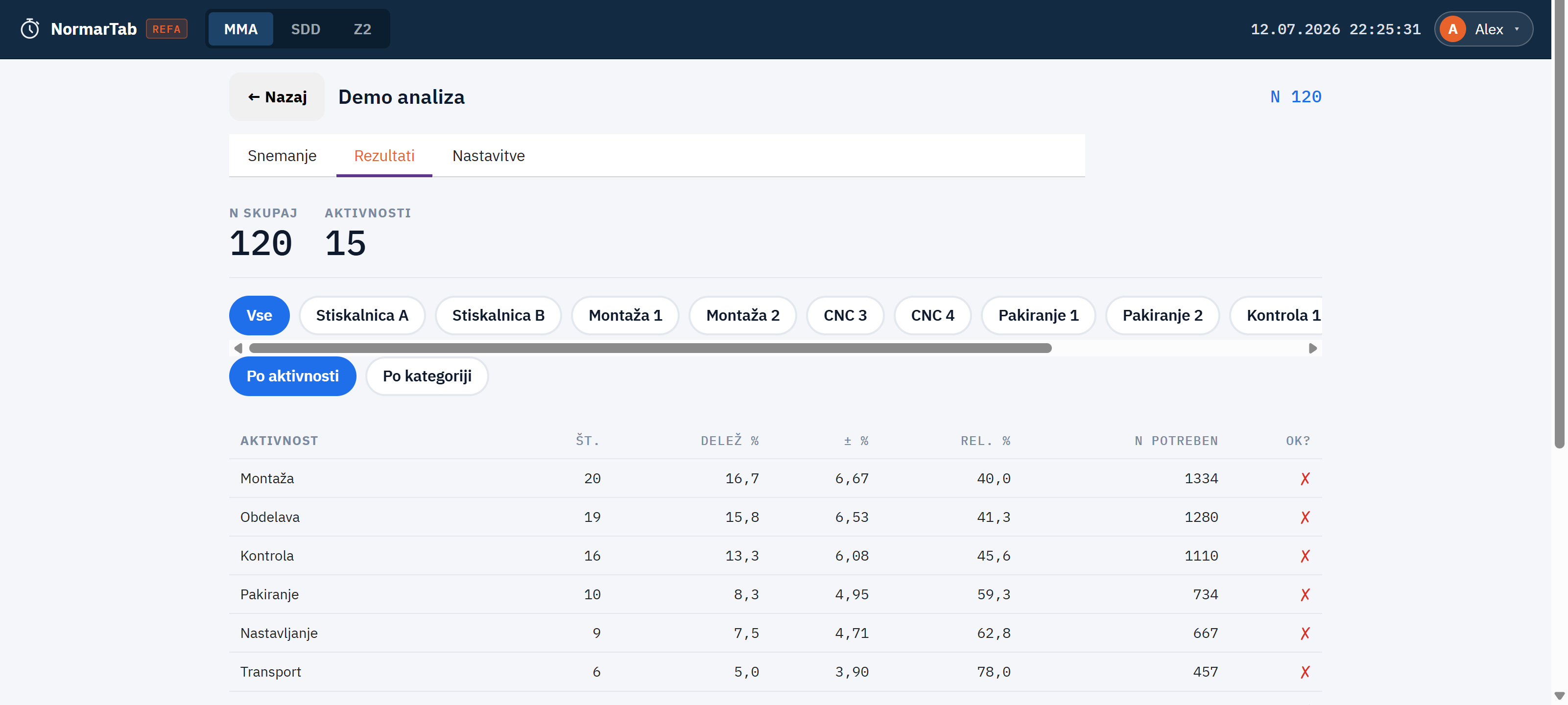This screenshot has height=705, width=1568.
Task: Filter by Pakiranje 2
Action: (x=1163, y=315)
